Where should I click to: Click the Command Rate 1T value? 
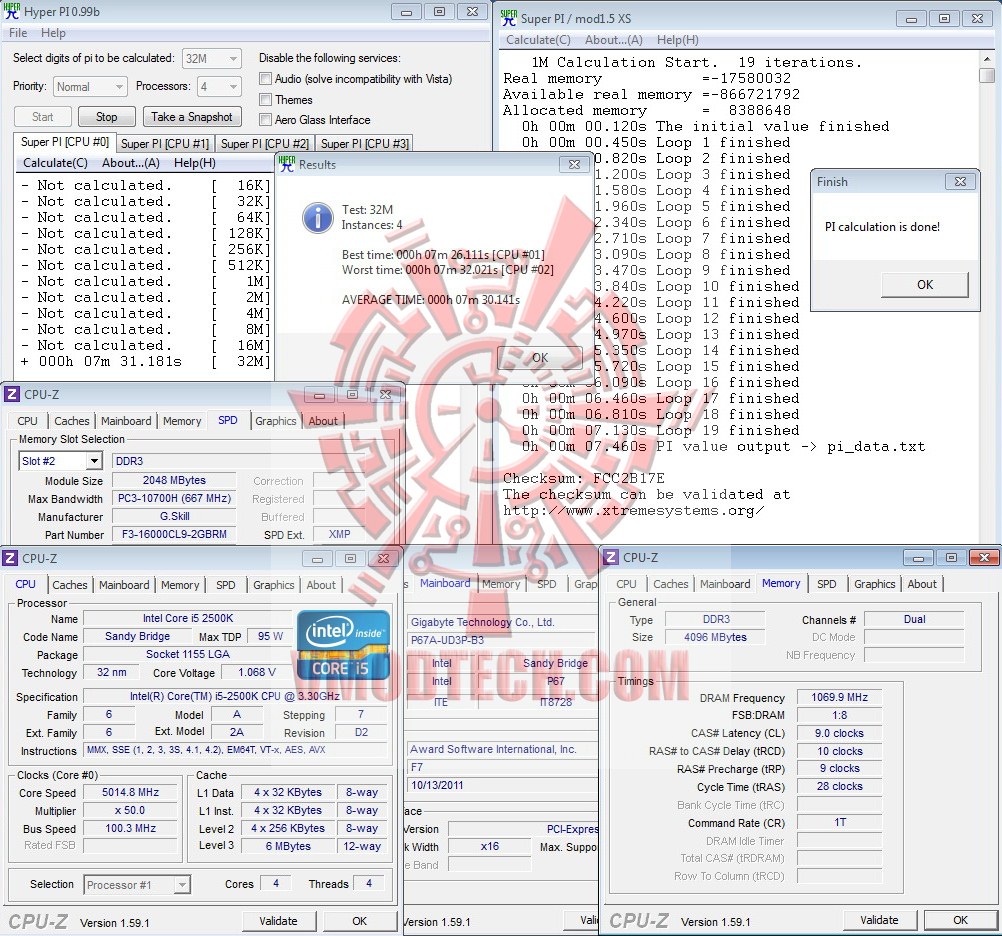click(x=839, y=822)
